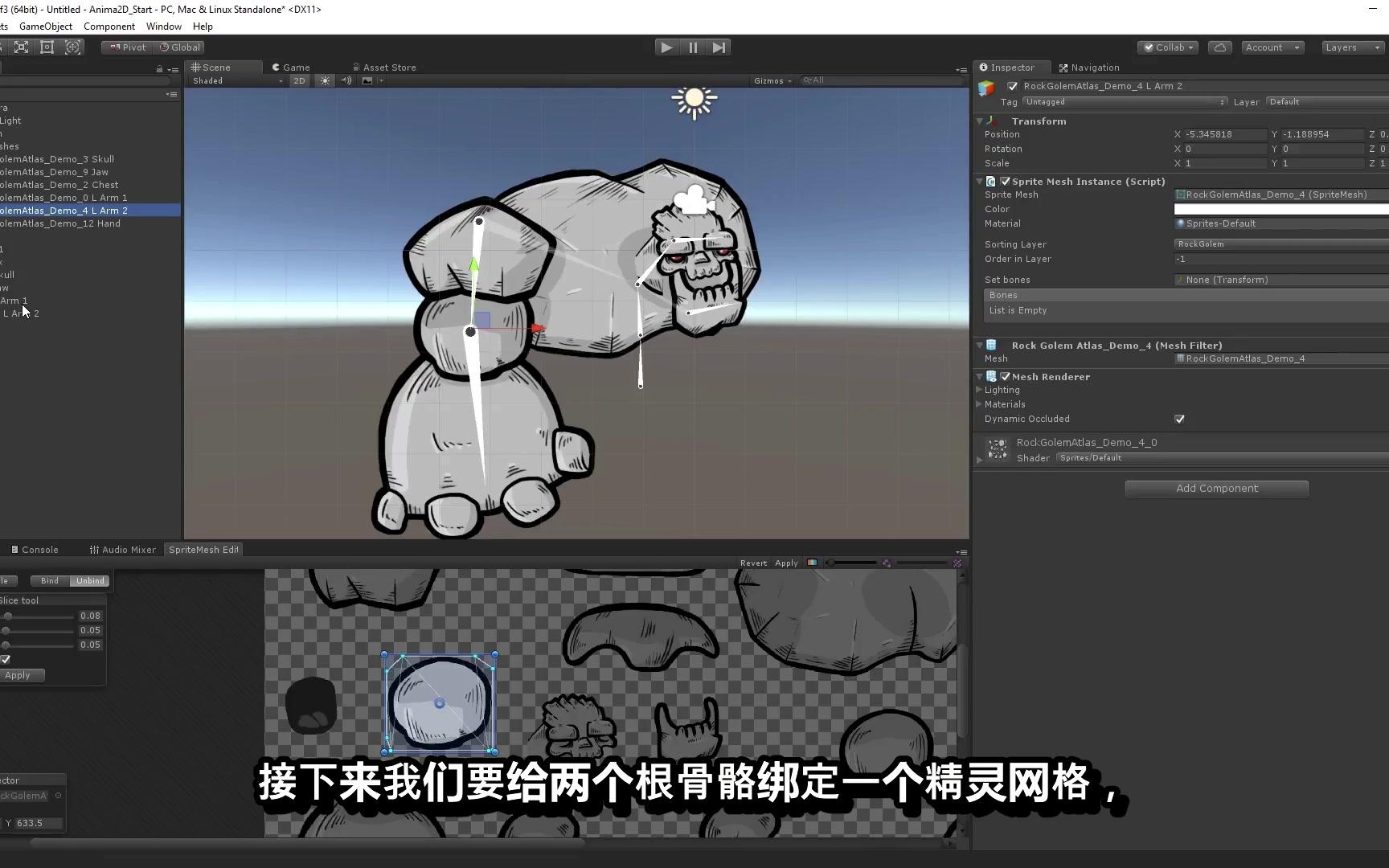
Task: Toggle the checkbox above Apply in slice tool
Action: pos(4,659)
